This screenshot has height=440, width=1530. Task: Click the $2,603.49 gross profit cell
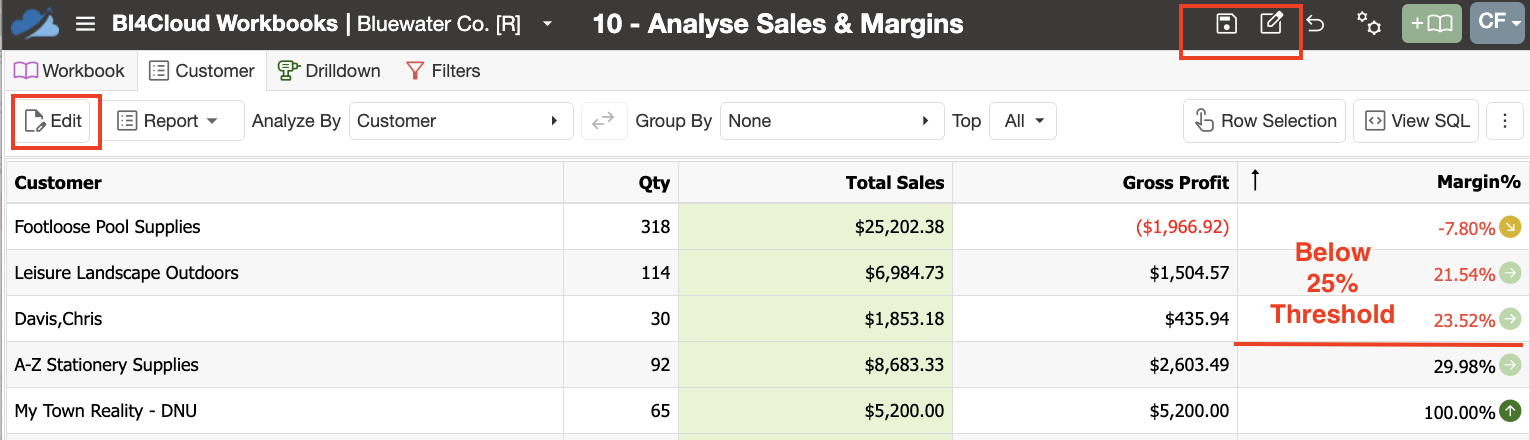[1095, 365]
